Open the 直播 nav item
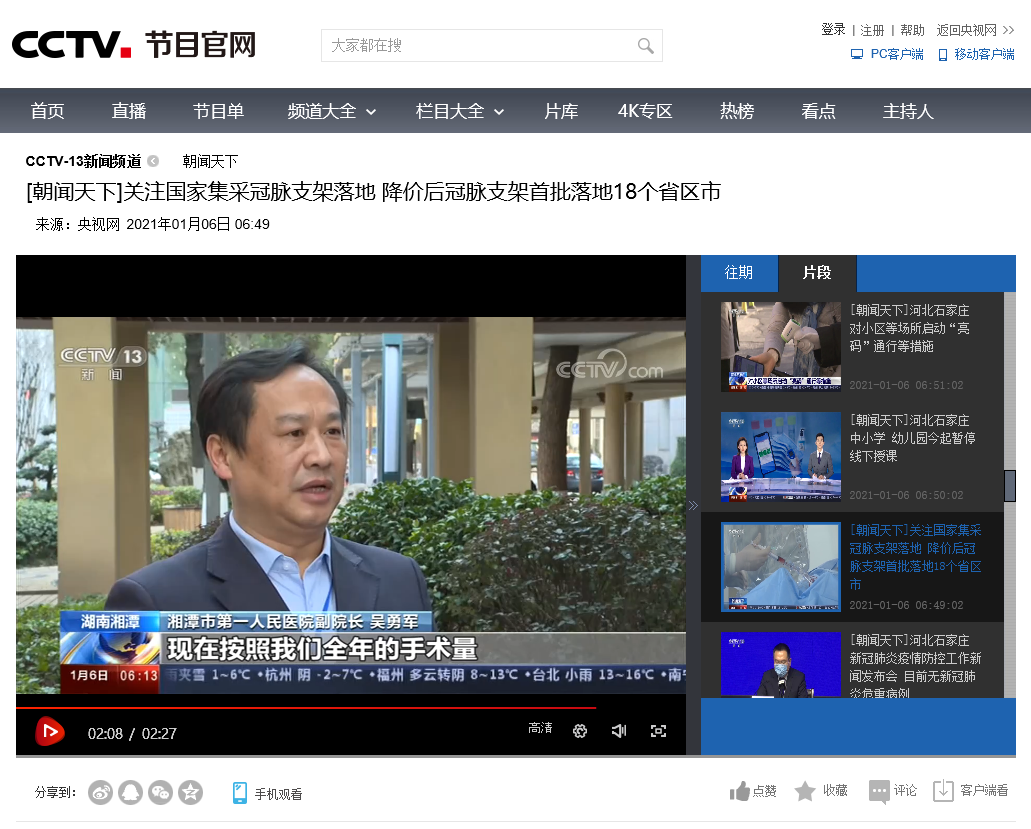The image size is (1031, 829). [129, 111]
